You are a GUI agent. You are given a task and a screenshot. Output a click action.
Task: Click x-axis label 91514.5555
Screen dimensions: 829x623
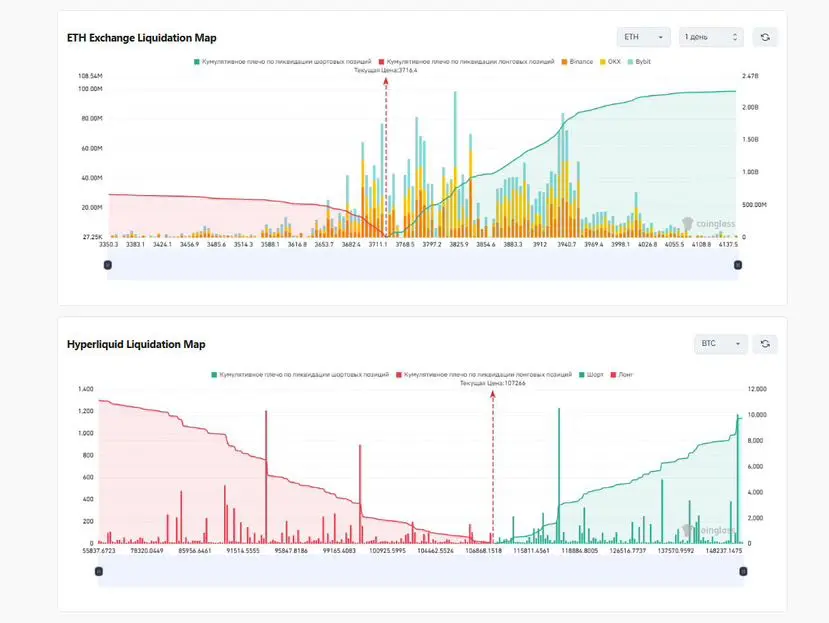click(x=243, y=551)
